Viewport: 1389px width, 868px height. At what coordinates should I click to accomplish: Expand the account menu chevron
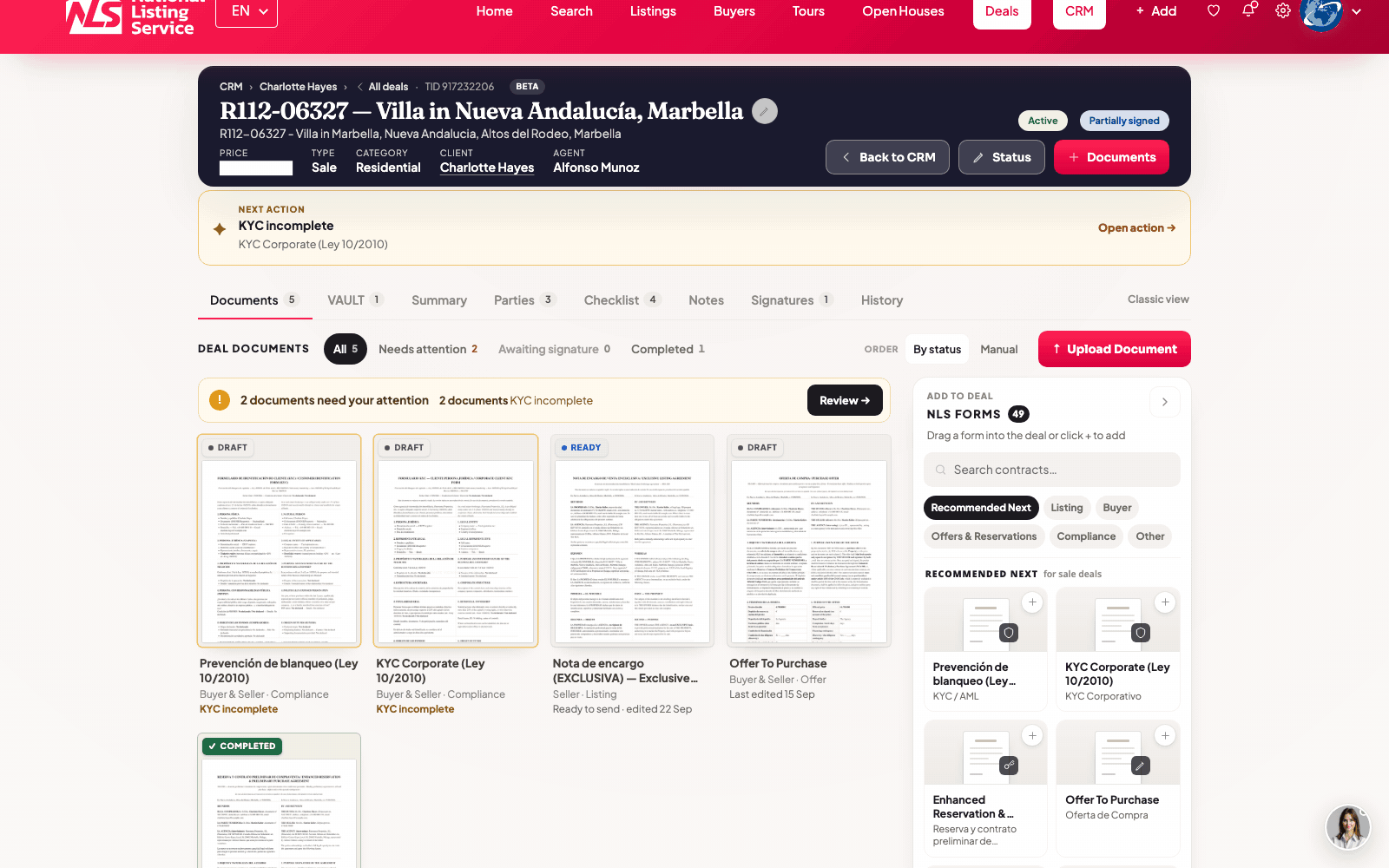click(1357, 12)
